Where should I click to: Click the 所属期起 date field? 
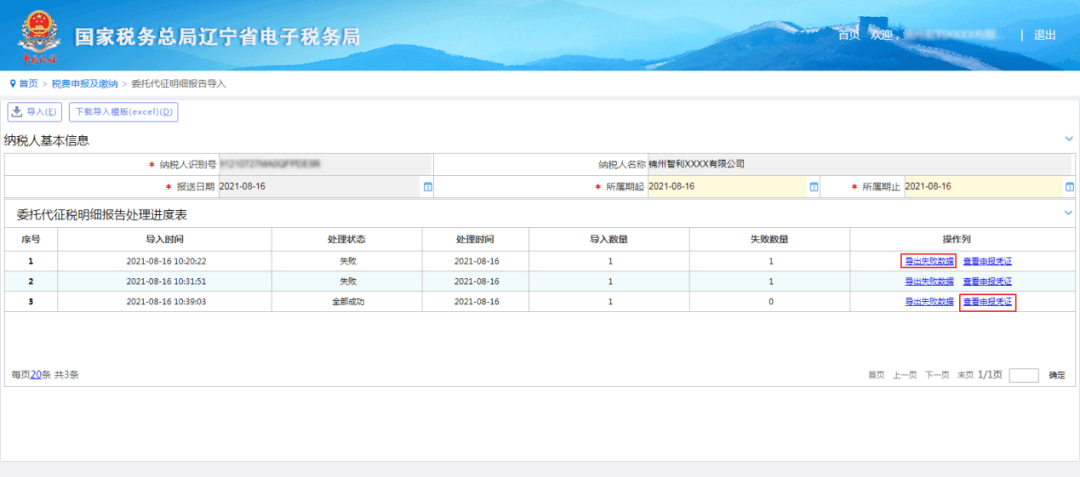[x=727, y=187]
